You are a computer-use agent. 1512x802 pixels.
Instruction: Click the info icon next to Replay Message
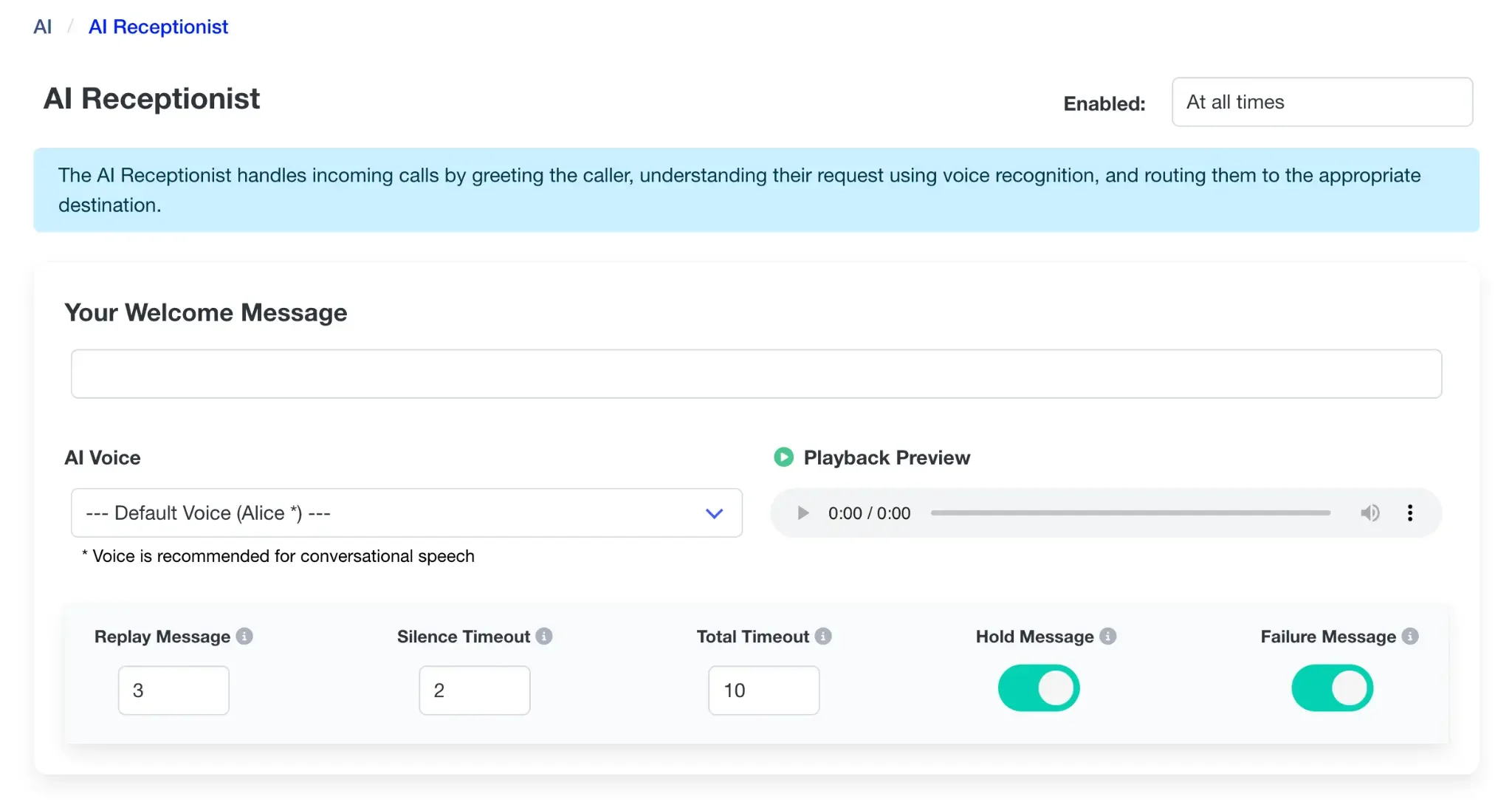[245, 636]
